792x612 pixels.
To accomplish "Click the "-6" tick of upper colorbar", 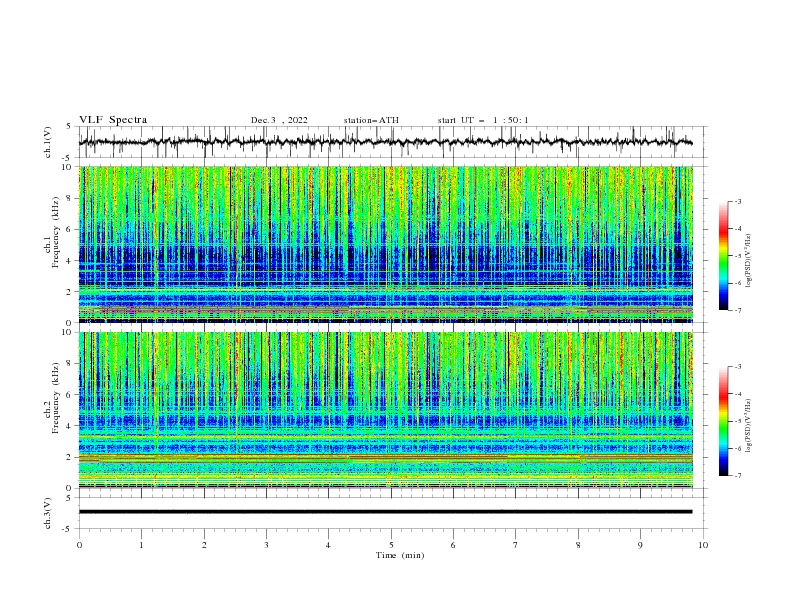I will [737, 283].
